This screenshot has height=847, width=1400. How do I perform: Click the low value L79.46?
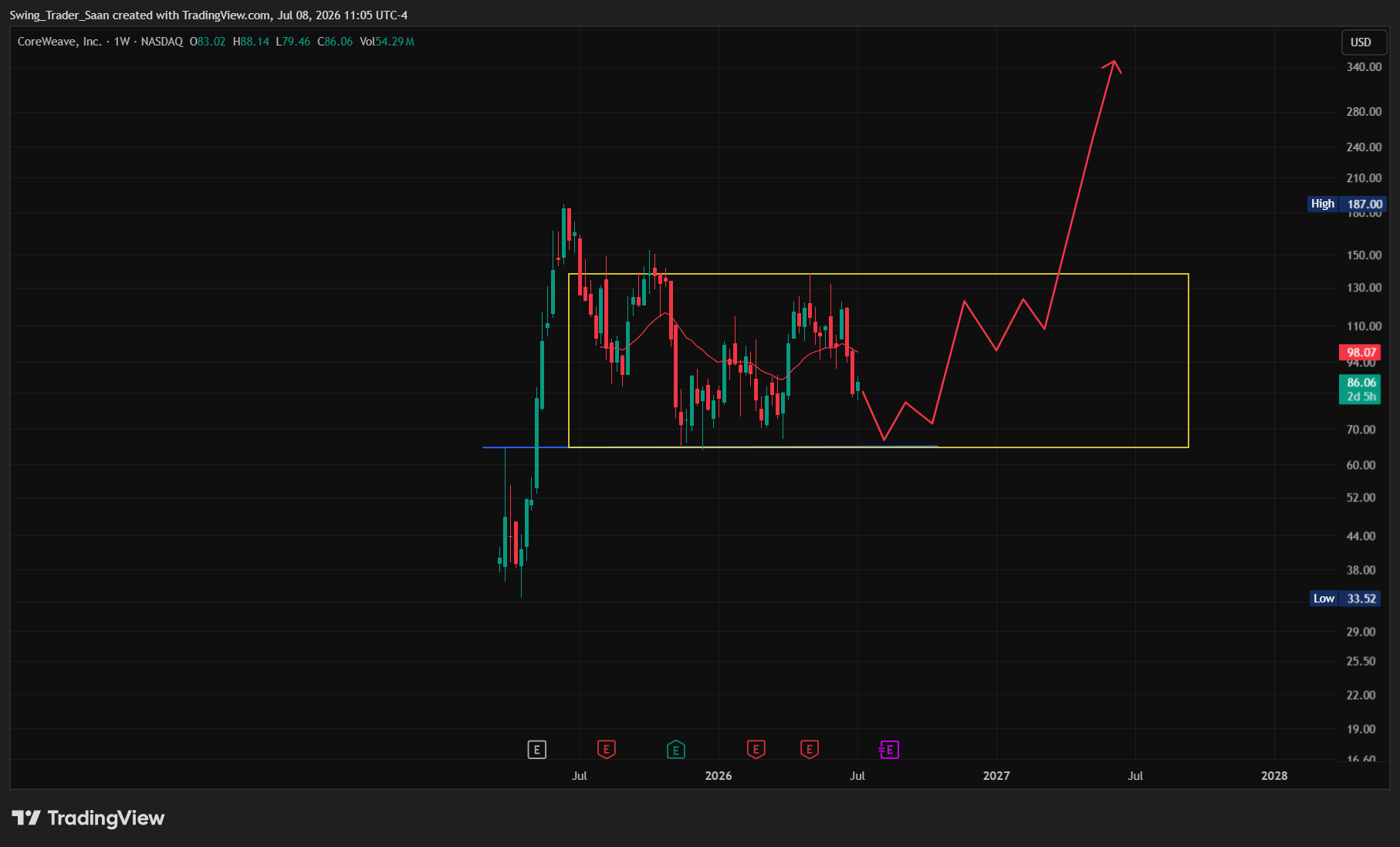tap(293, 42)
